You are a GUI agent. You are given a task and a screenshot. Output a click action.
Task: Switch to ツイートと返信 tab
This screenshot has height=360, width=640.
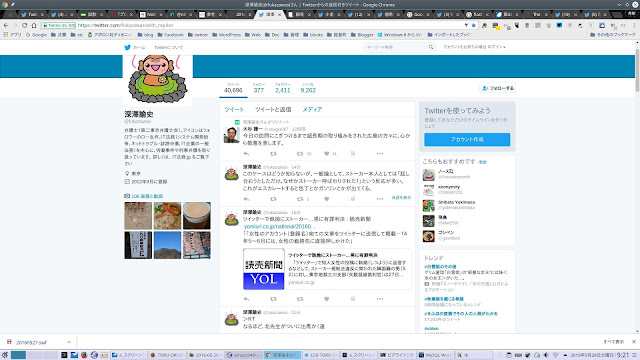273,109
